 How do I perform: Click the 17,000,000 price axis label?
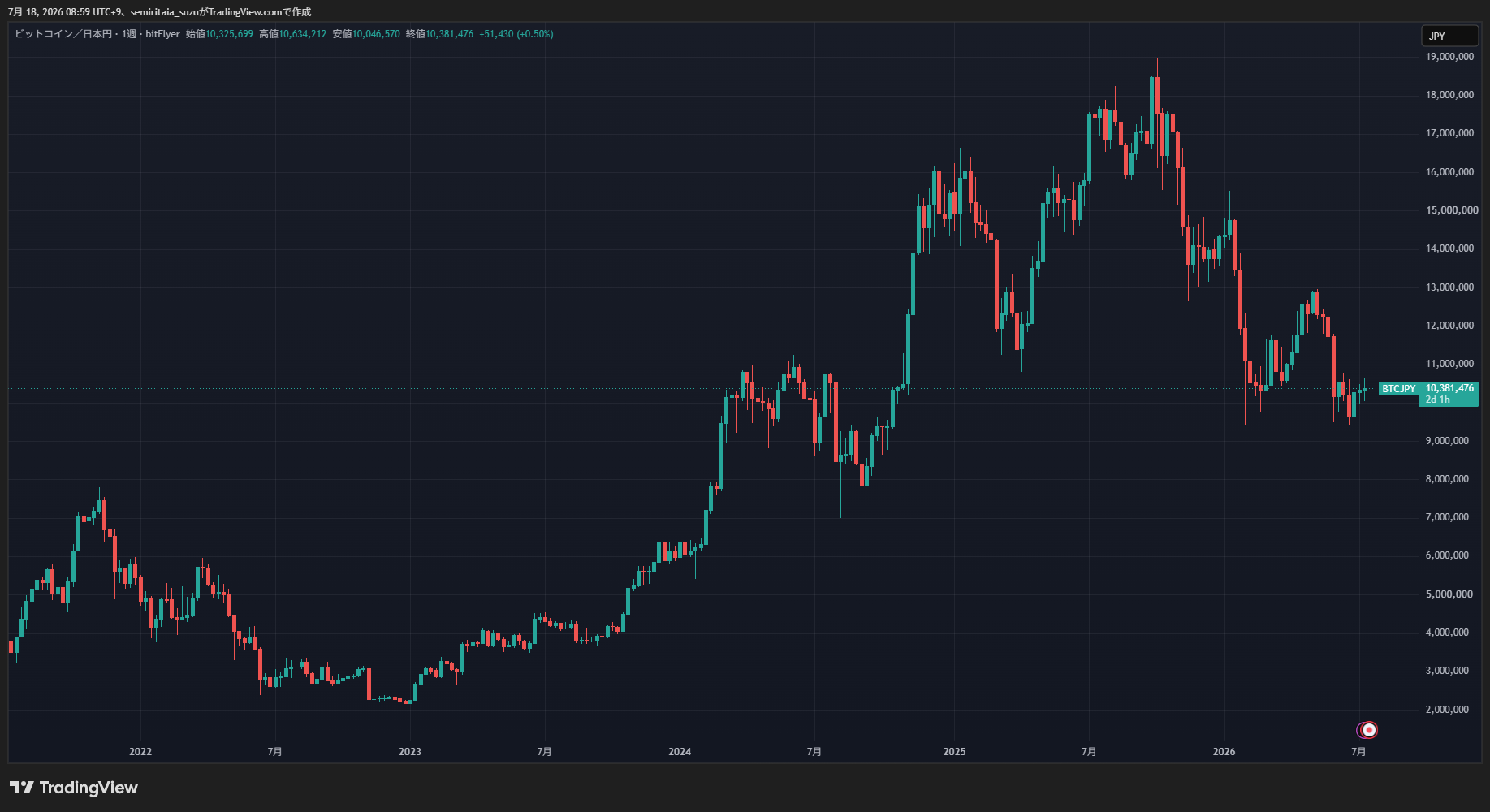point(1449,133)
